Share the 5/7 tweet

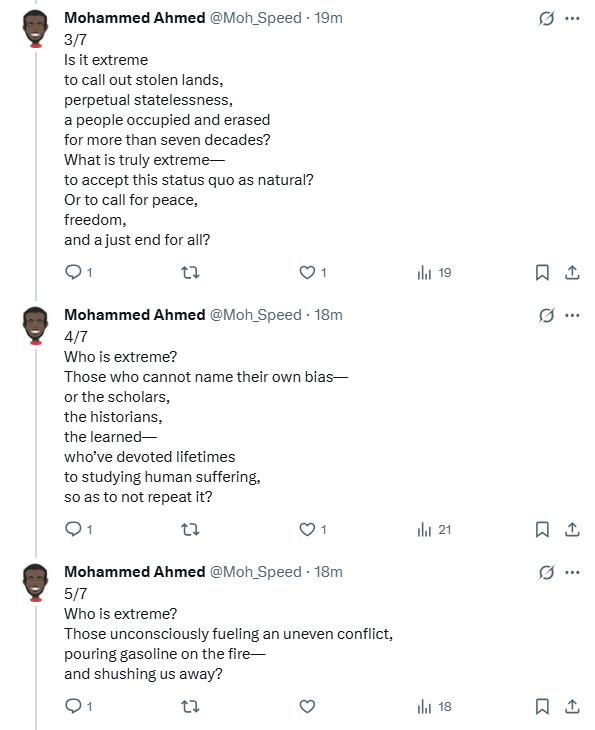572,706
